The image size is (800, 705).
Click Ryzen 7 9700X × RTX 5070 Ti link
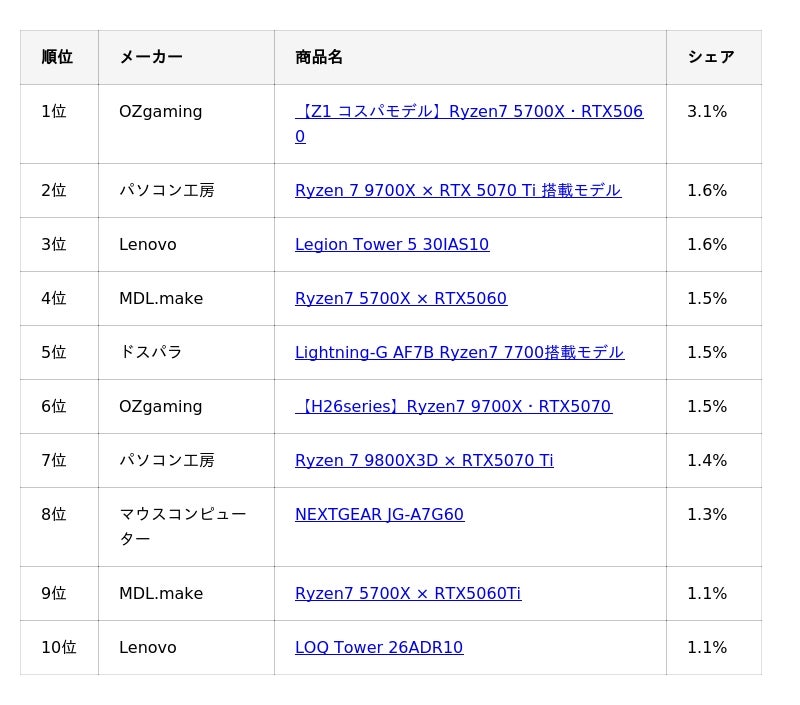[457, 191]
